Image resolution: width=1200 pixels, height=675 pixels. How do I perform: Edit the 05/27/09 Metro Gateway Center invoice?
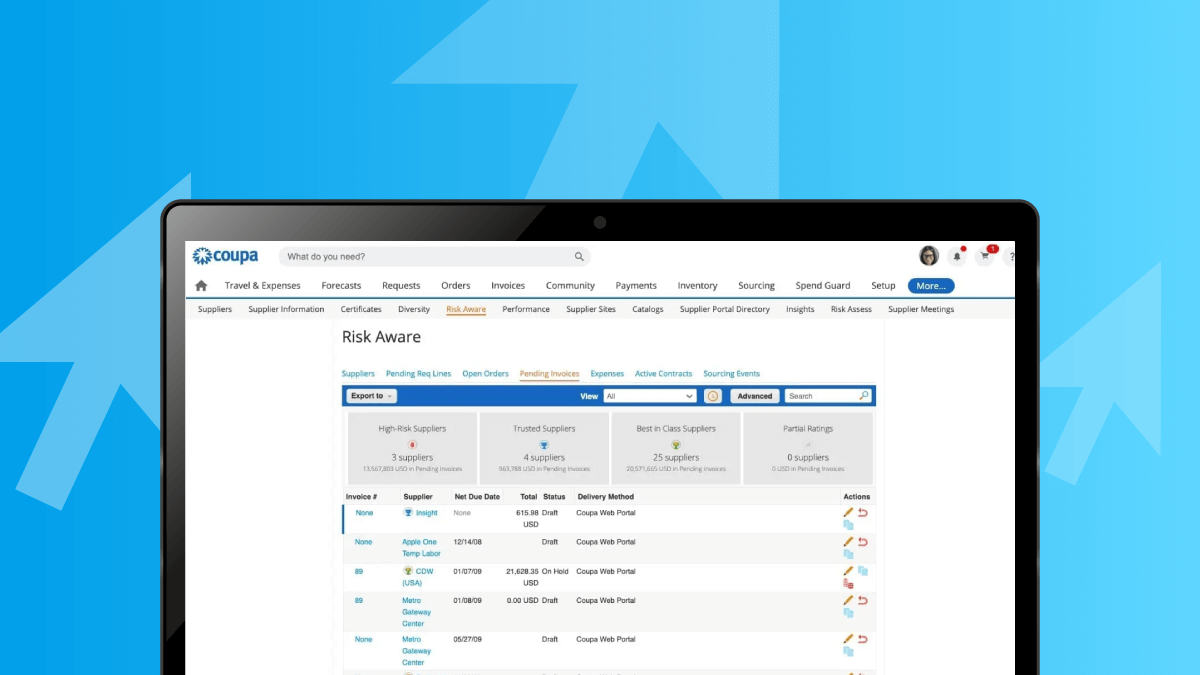848,639
